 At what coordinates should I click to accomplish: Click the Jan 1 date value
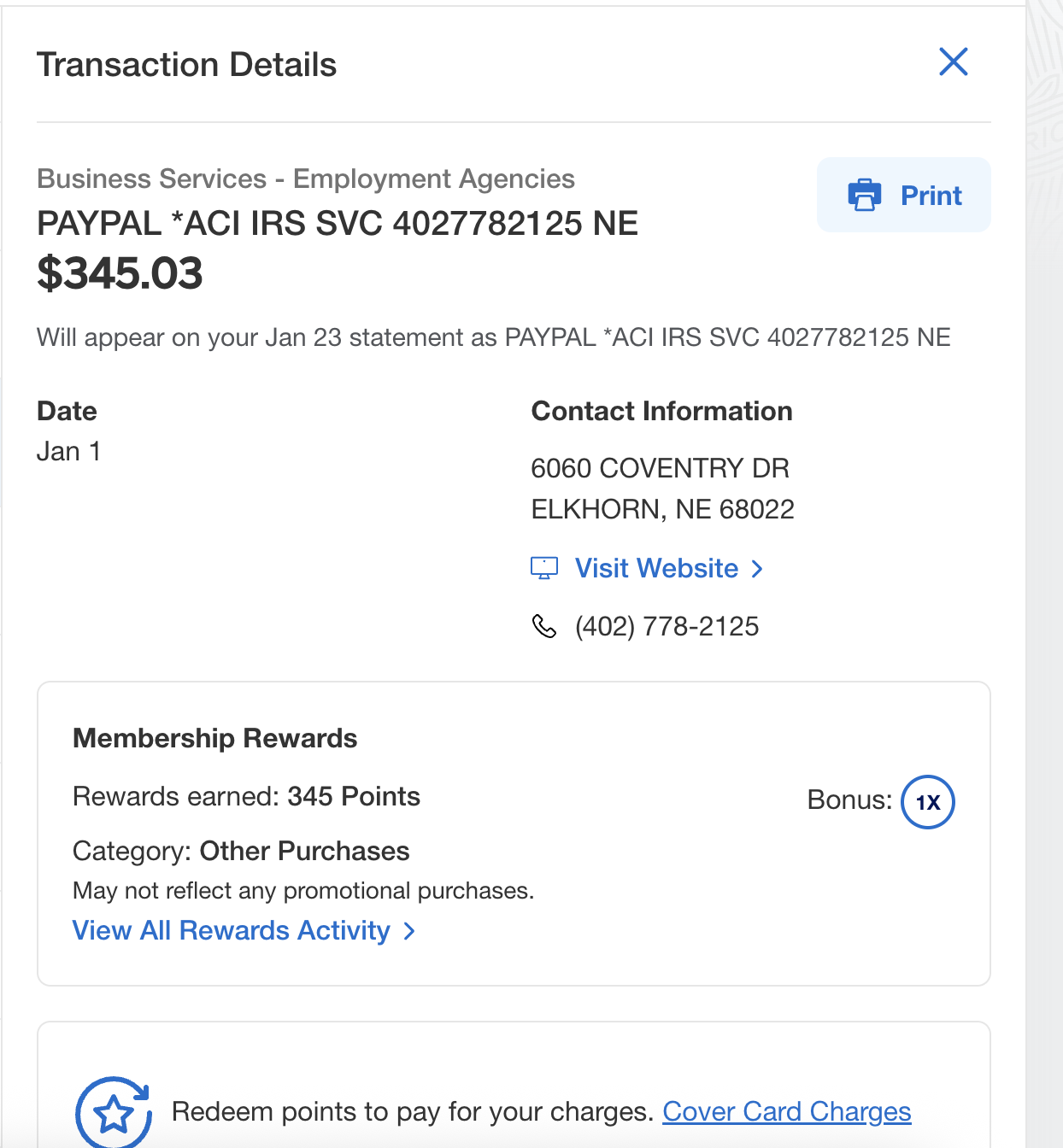tap(69, 451)
